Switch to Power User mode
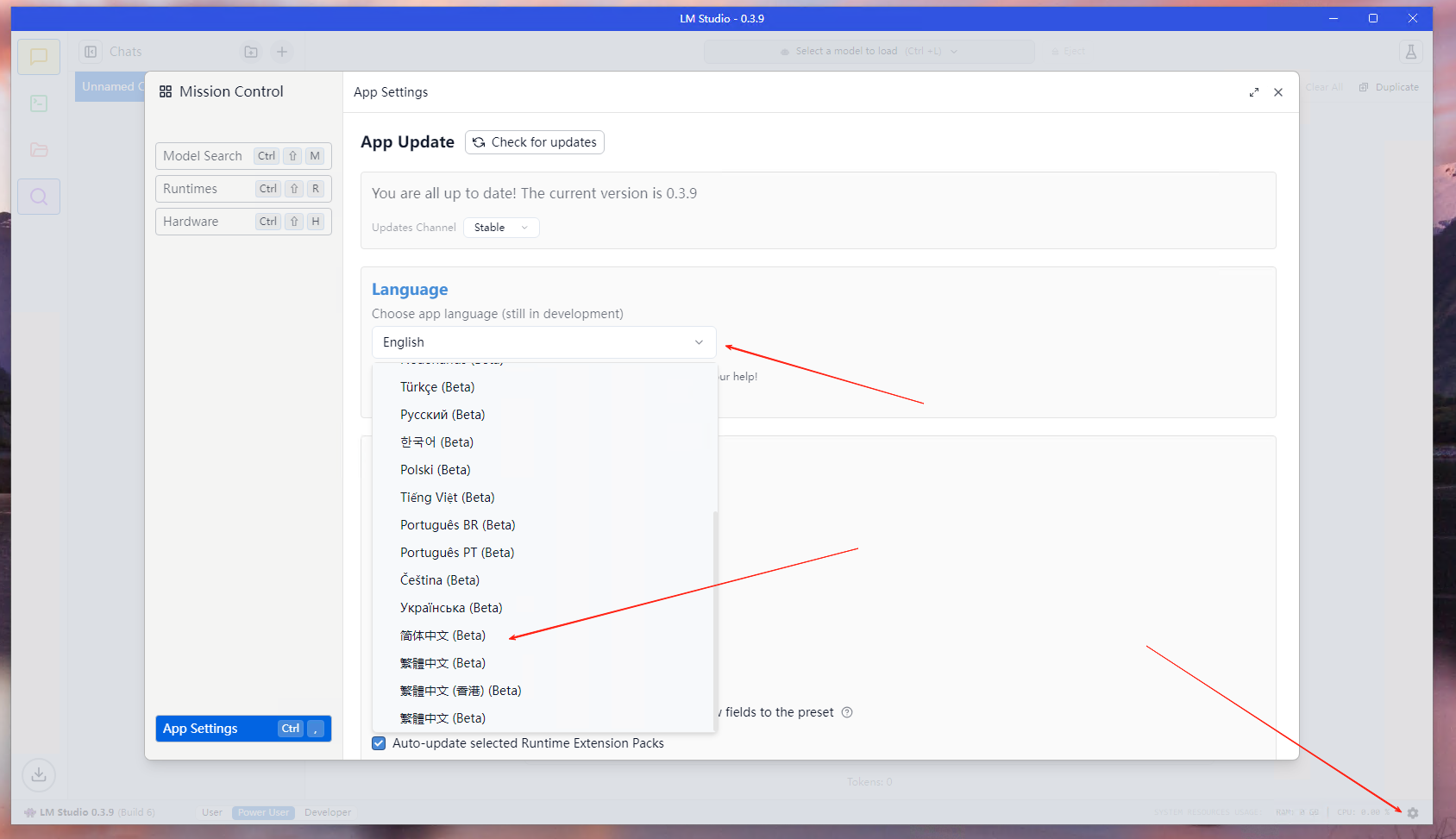The image size is (1456, 839). point(263,812)
